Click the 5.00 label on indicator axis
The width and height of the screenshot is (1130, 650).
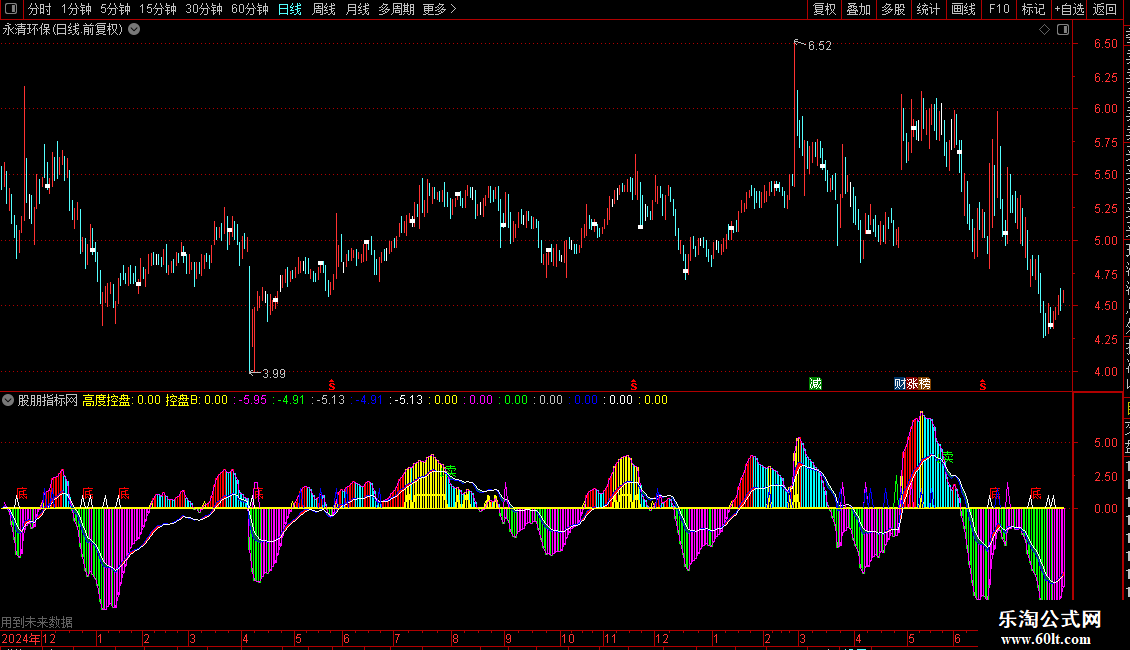1105,442
